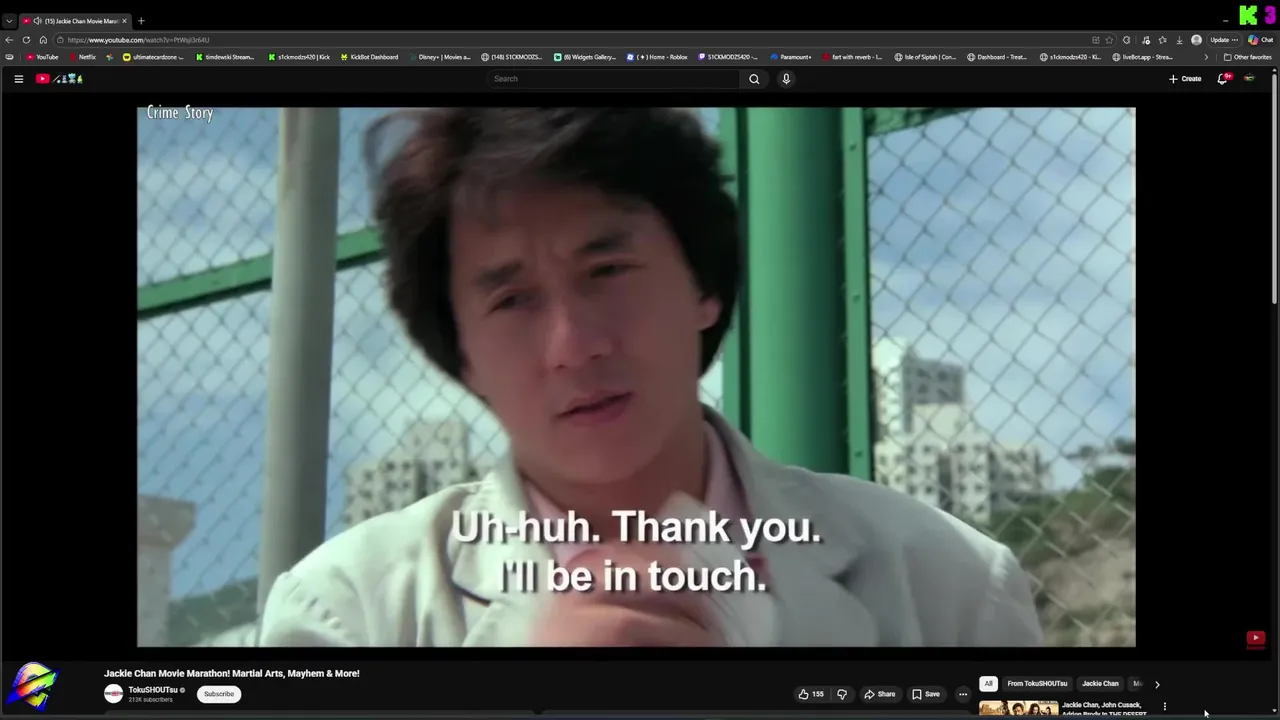Open the YouTube bookmark

coord(42,57)
